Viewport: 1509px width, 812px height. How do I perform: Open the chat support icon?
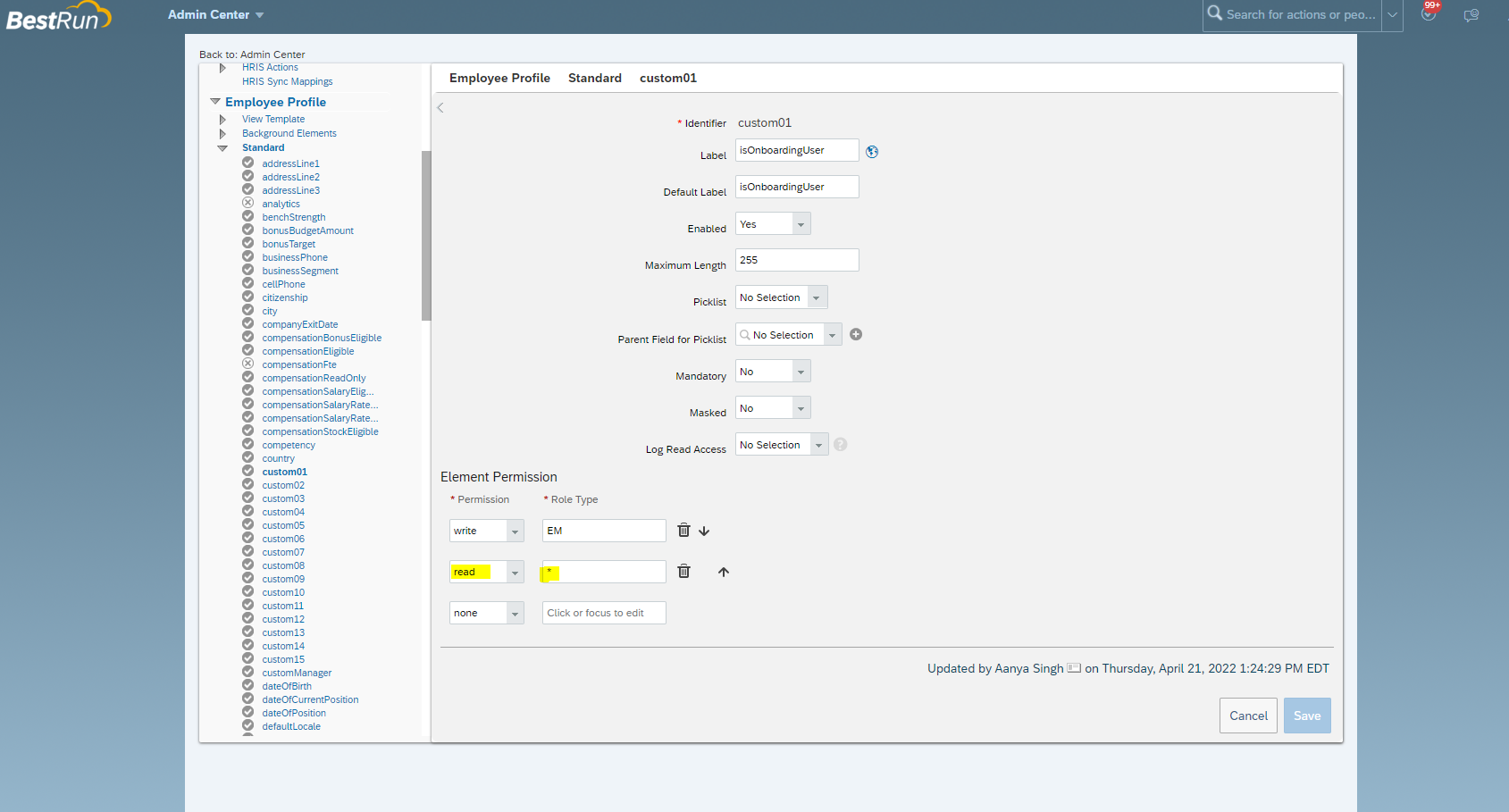(1471, 15)
